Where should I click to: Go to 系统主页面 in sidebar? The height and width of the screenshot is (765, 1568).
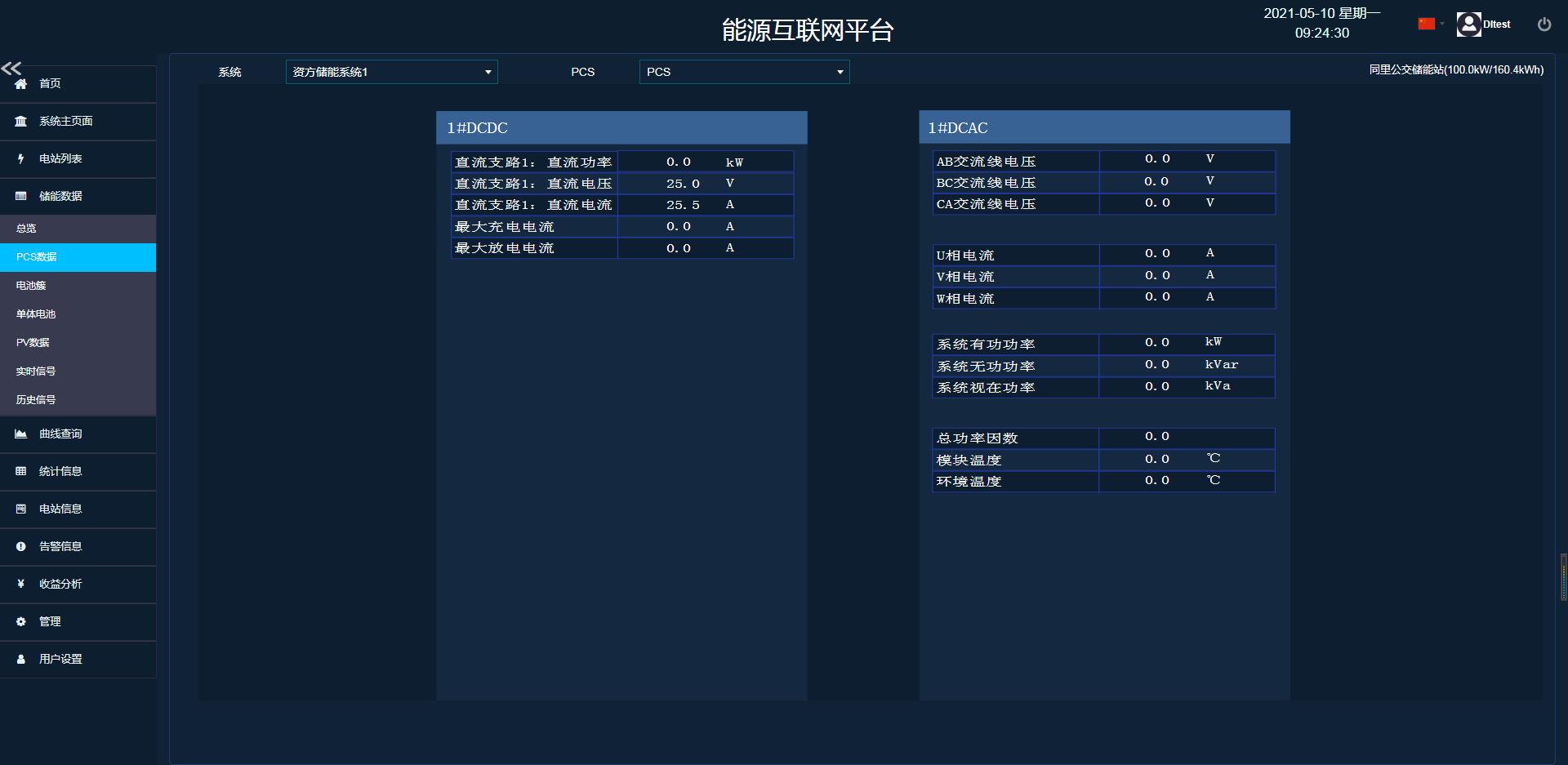(65, 122)
